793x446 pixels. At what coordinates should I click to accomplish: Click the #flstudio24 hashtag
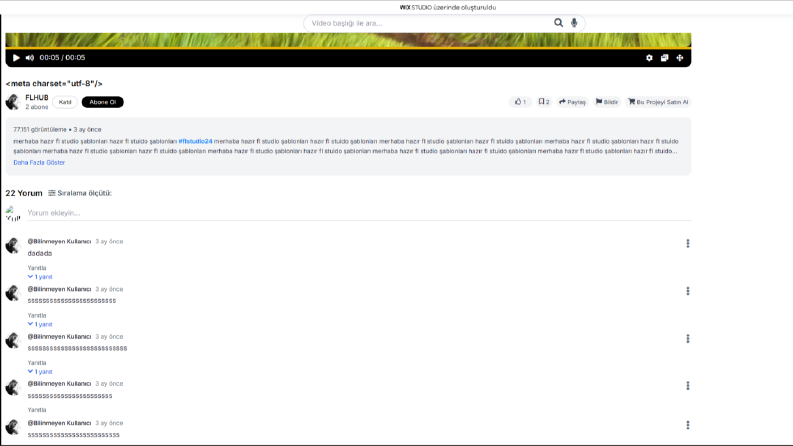[195, 141]
